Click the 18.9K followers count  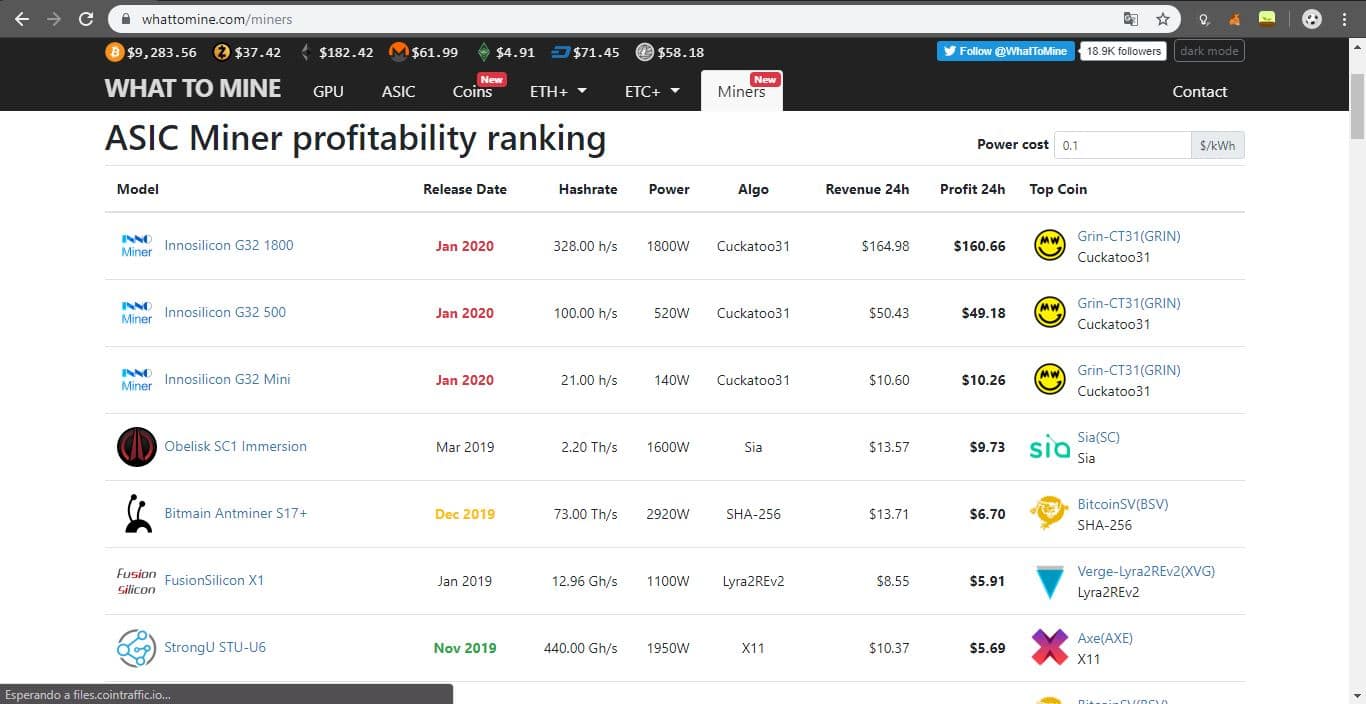click(1124, 51)
